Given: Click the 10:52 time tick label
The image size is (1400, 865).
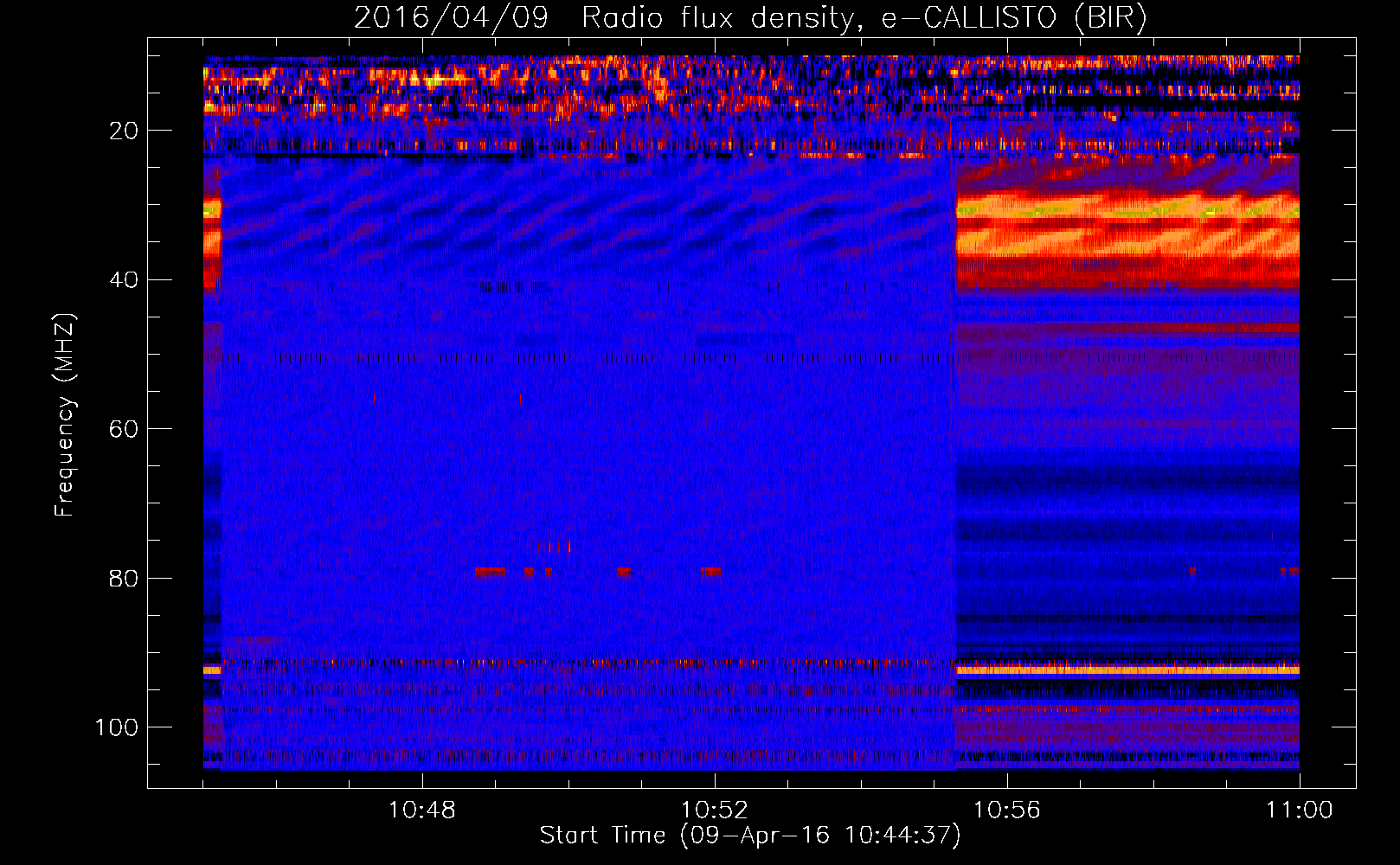Looking at the screenshot, I should coord(715,811).
